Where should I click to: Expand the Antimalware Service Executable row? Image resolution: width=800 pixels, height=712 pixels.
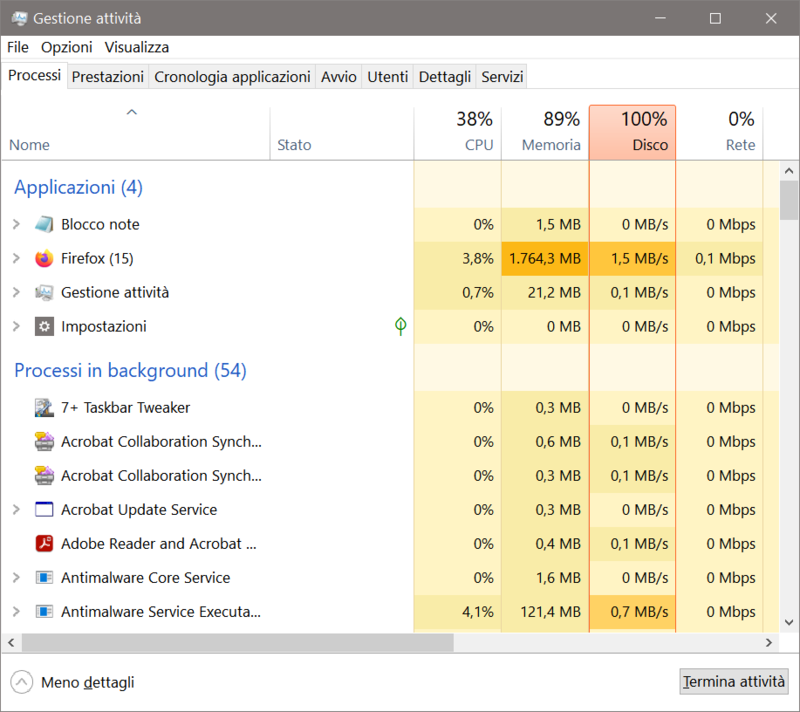pos(16,612)
